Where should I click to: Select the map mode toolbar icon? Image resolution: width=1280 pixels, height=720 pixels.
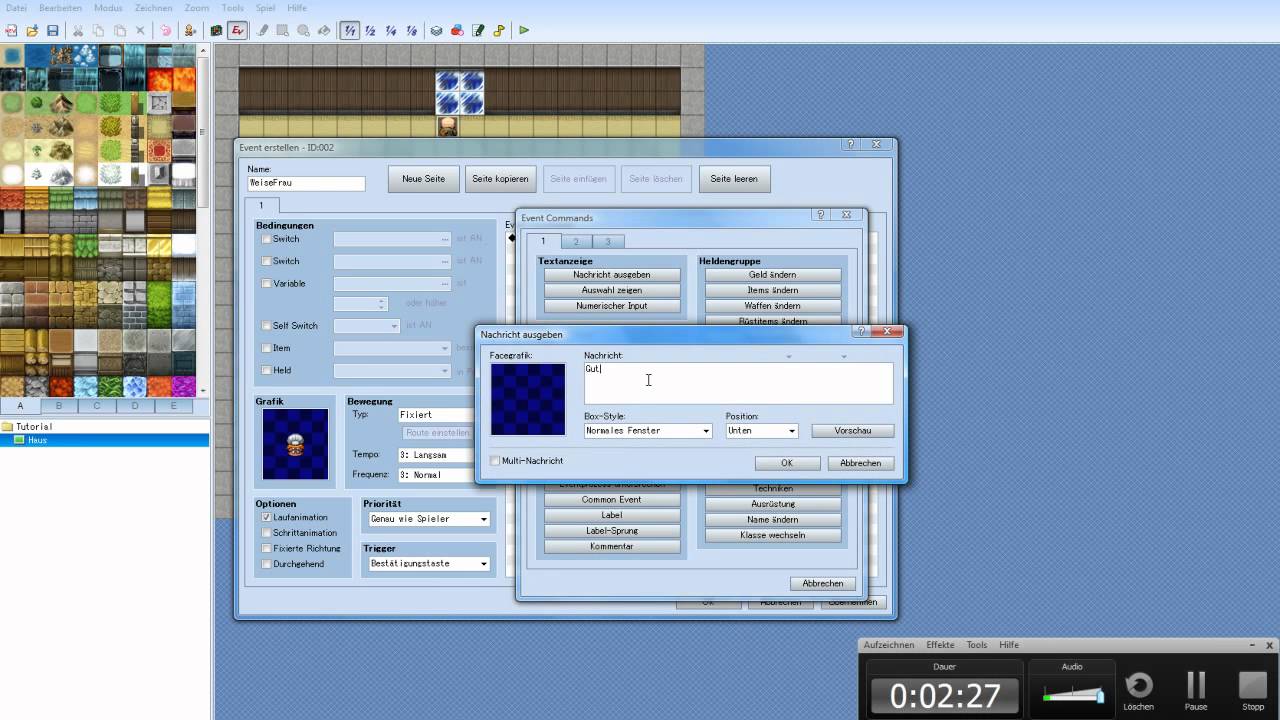tap(216, 30)
